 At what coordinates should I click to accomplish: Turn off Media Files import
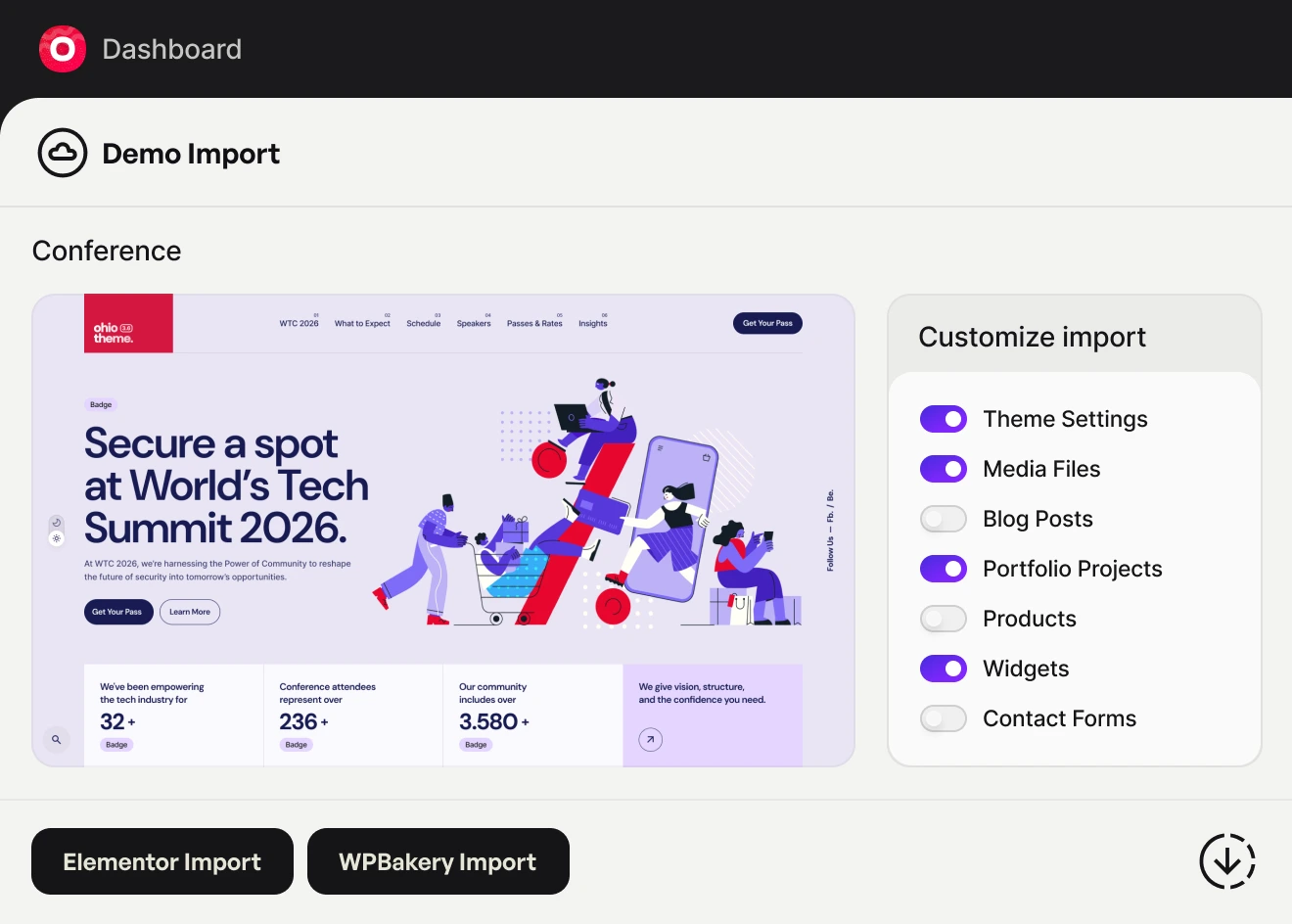pyautogui.click(x=943, y=469)
